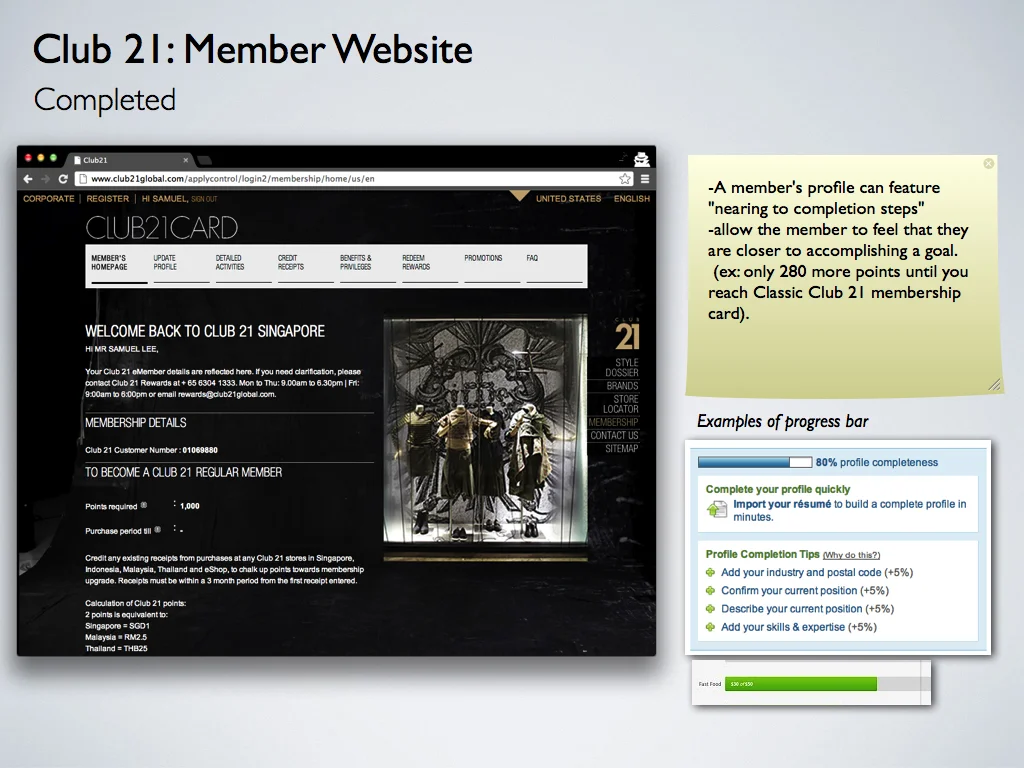Open the UNITED STATES region selector
The height and width of the screenshot is (768, 1024).
[569, 198]
